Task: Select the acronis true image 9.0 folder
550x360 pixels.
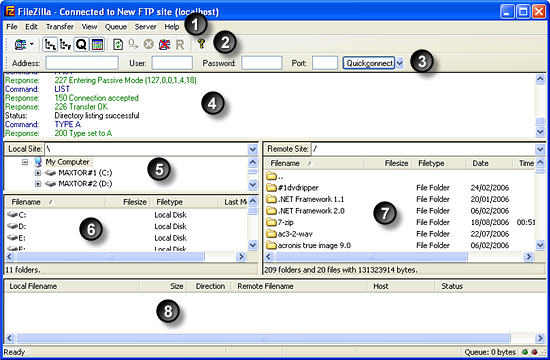Action: tap(309, 245)
